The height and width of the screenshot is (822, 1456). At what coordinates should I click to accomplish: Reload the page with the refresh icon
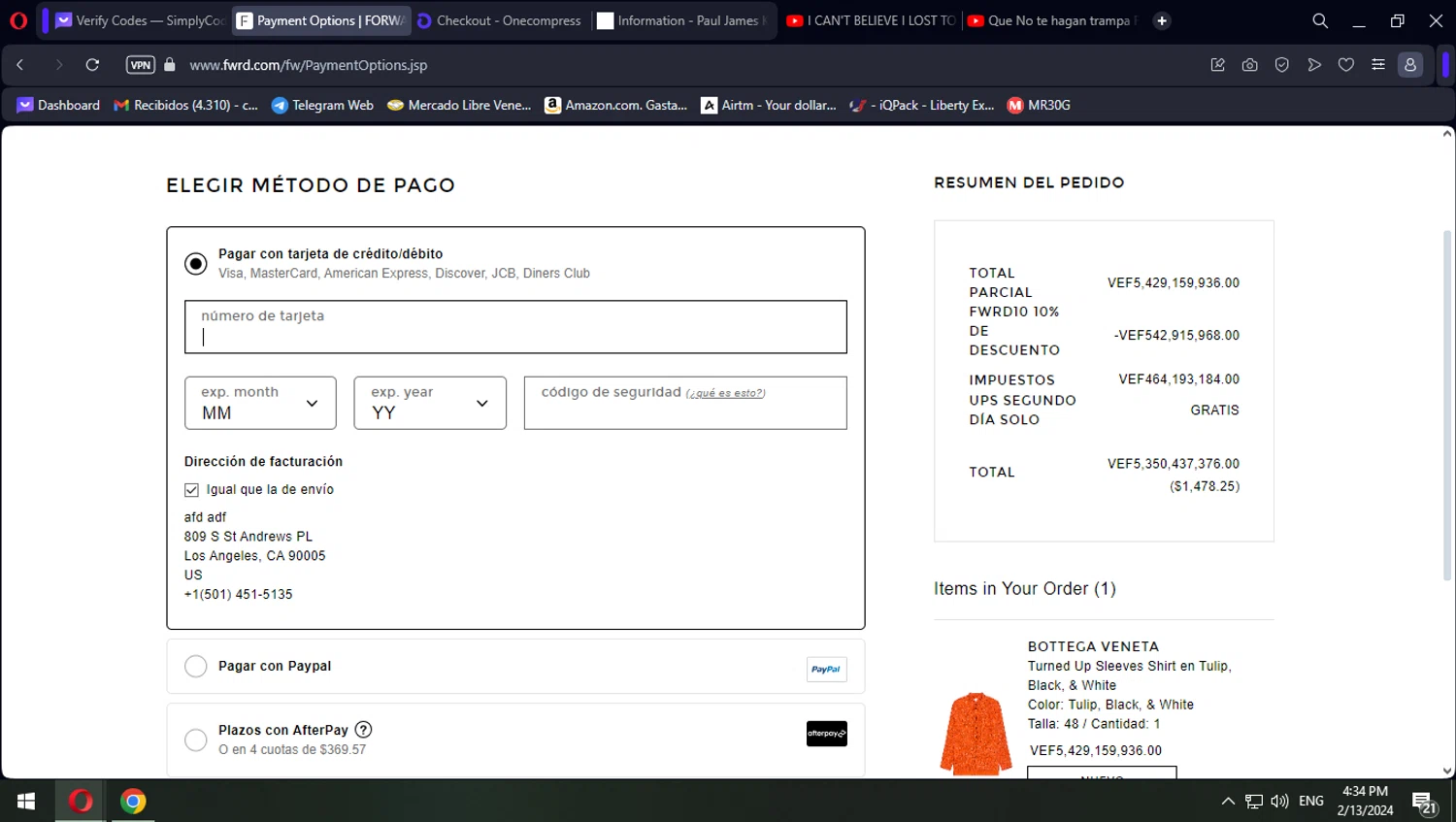point(92,65)
